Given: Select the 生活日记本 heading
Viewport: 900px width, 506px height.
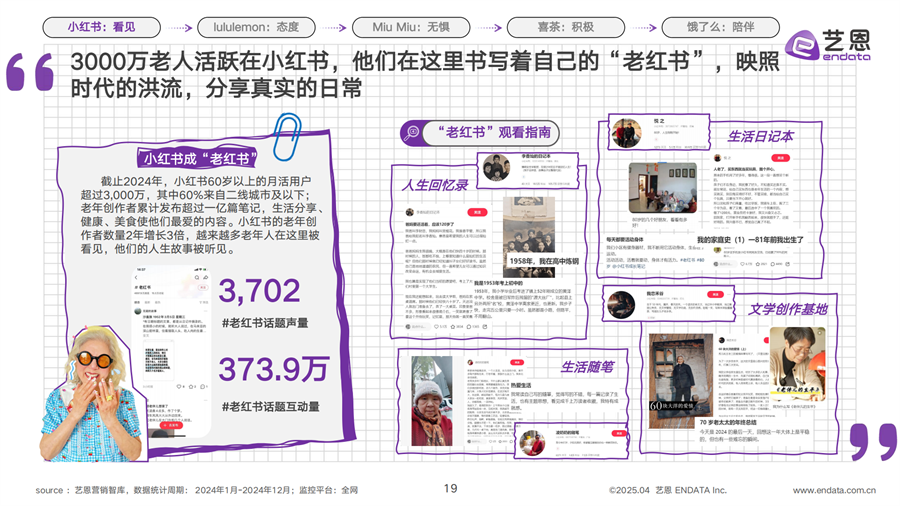Looking at the screenshot, I should click(x=761, y=137).
